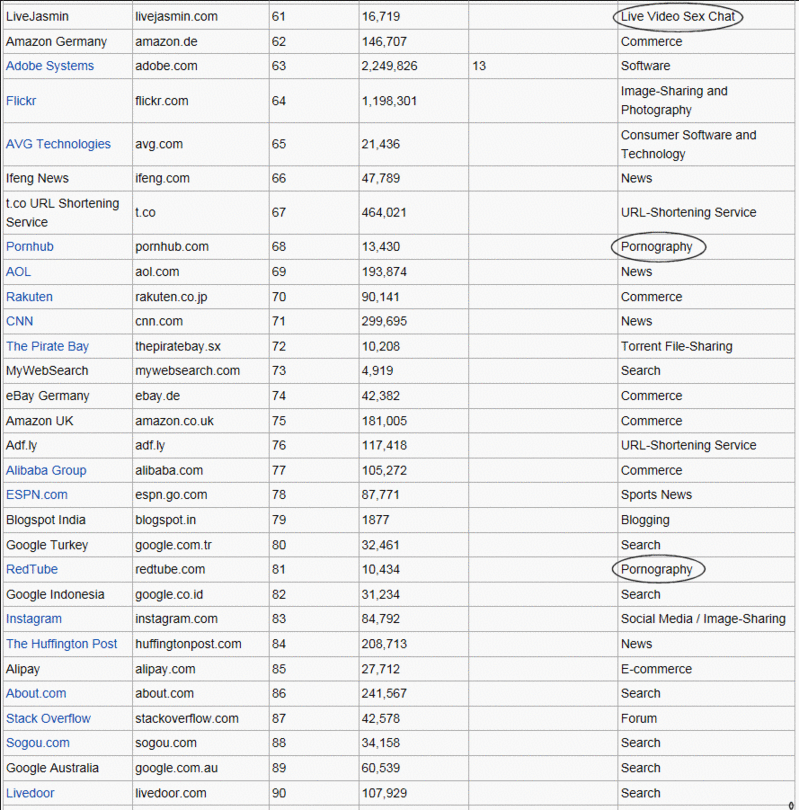Open the AVG Technologies link

click(x=58, y=144)
